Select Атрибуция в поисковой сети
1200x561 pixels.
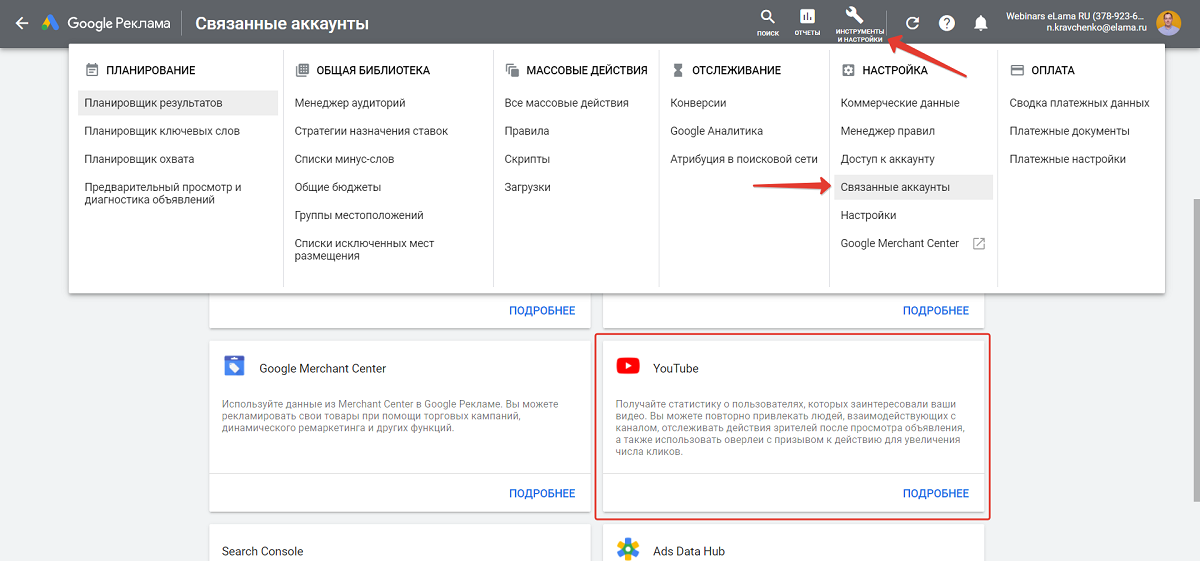click(744, 159)
